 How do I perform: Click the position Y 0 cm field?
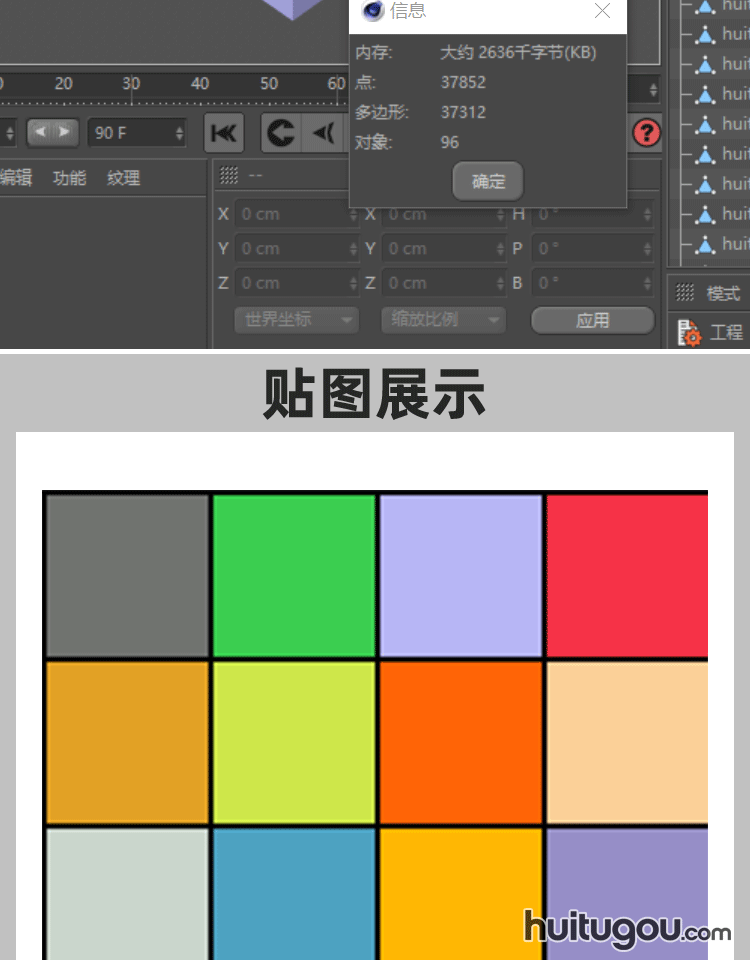coord(296,249)
